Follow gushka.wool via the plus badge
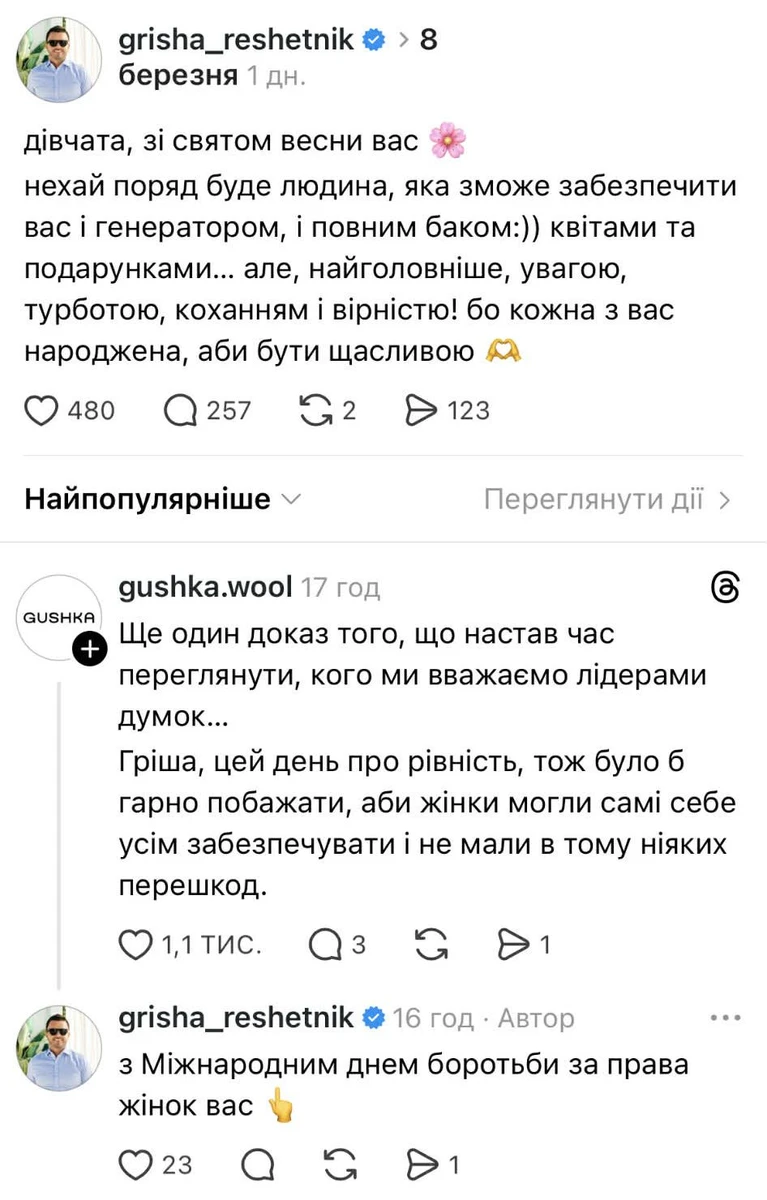 (90, 648)
